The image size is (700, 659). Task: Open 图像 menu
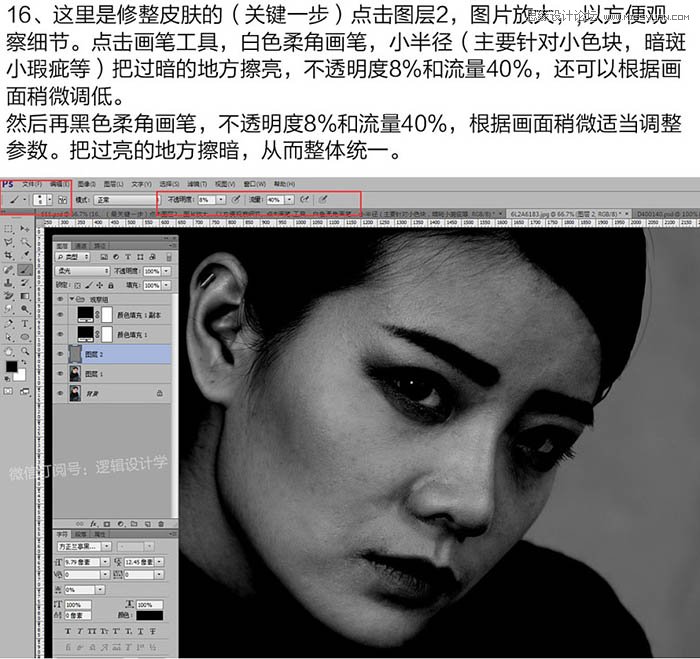(x=86, y=184)
